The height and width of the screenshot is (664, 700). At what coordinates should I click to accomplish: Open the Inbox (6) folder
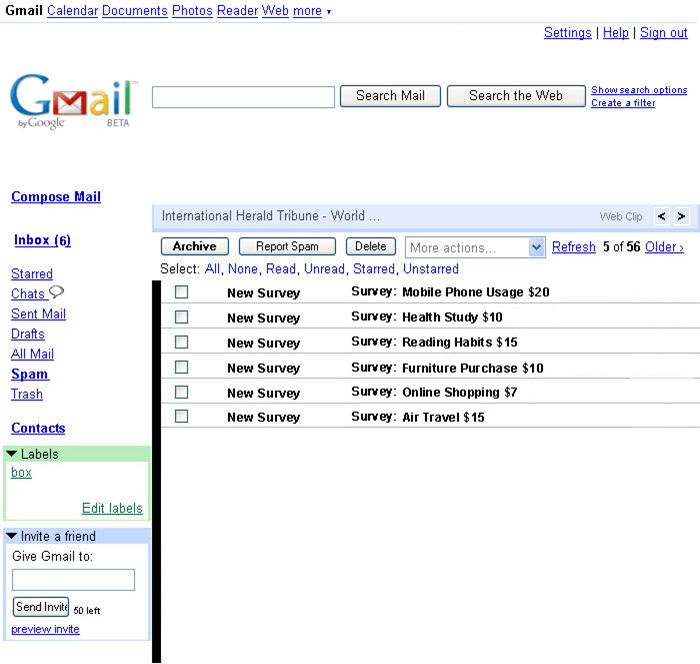tap(42, 240)
